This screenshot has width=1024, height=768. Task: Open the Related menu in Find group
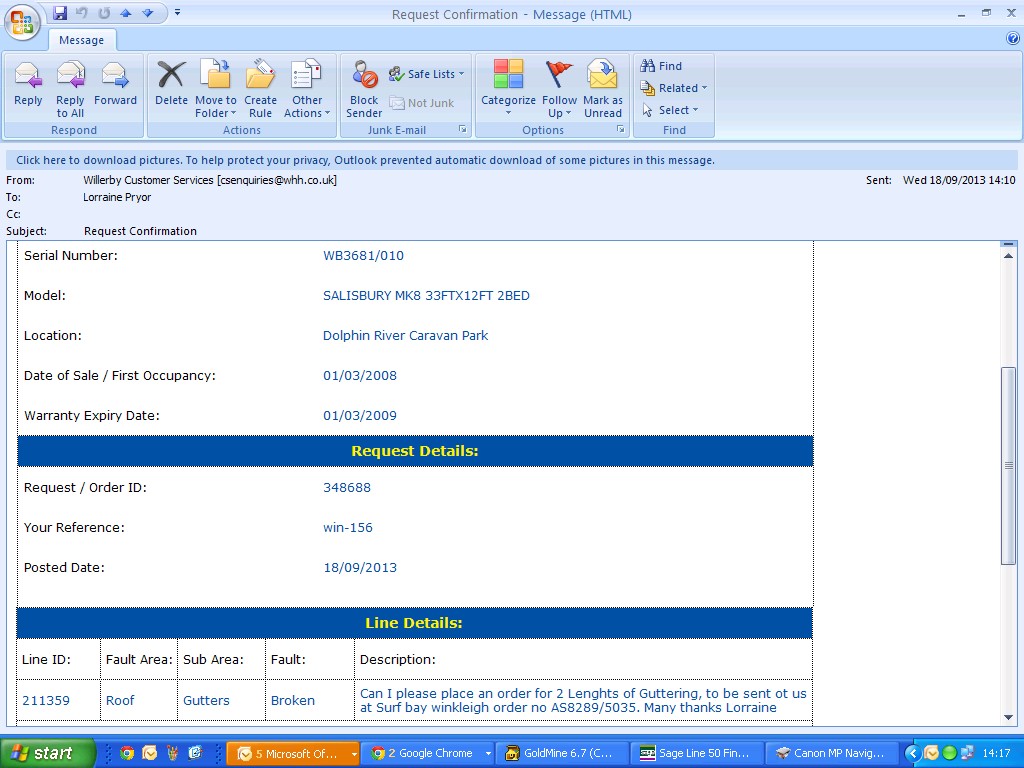click(x=675, y=88)
